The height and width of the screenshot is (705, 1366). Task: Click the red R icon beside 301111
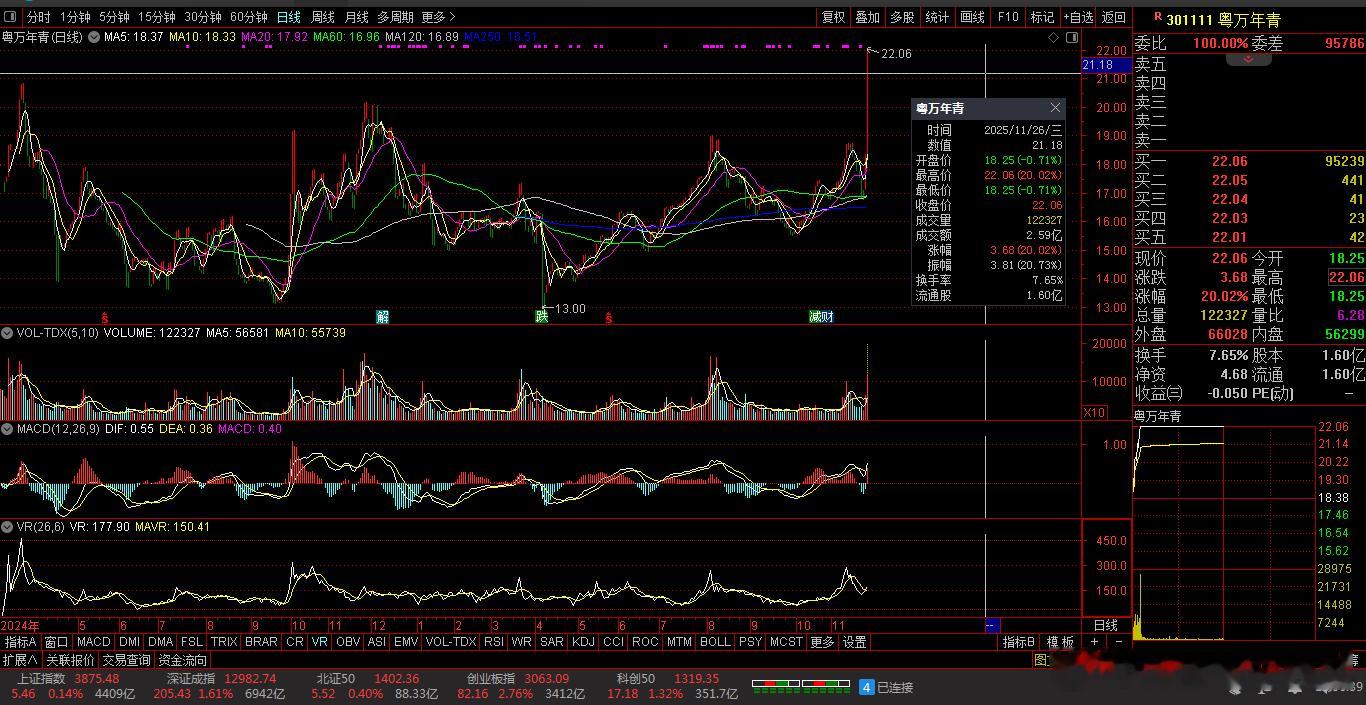[1158, 17]
